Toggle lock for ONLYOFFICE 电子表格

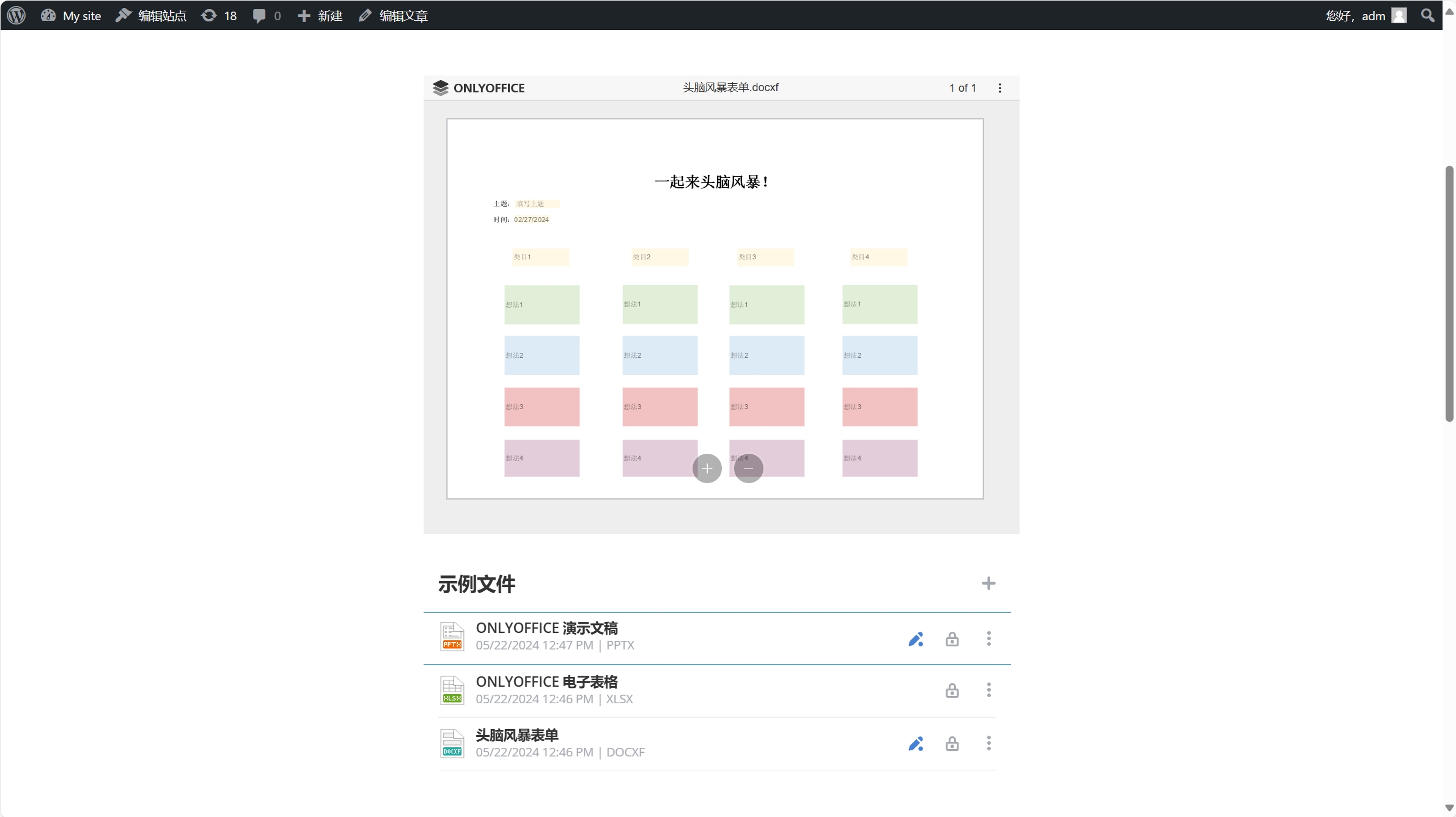point(952,690)
